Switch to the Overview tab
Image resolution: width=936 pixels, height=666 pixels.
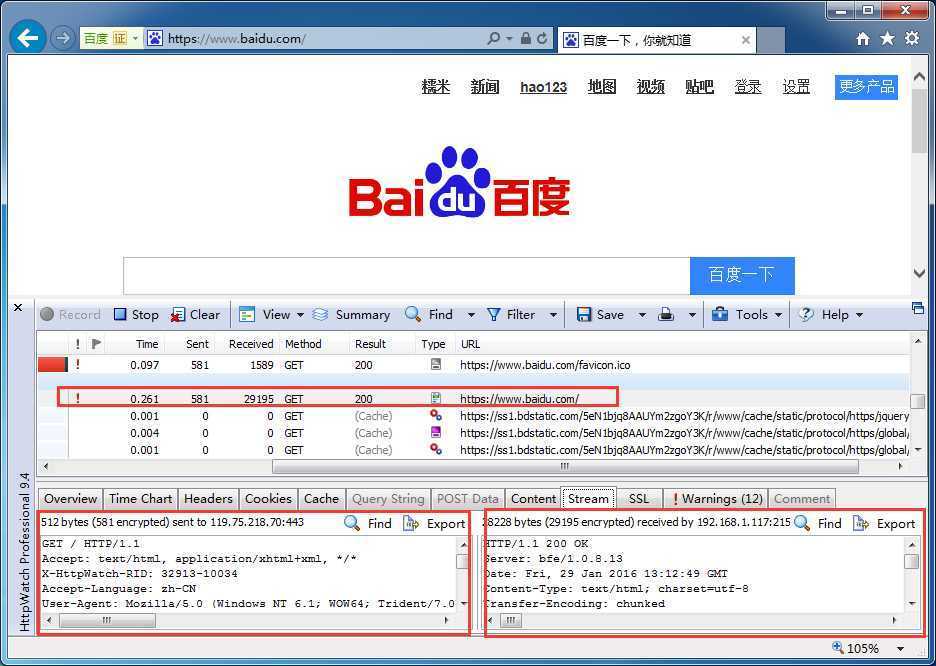coord(70,499)
